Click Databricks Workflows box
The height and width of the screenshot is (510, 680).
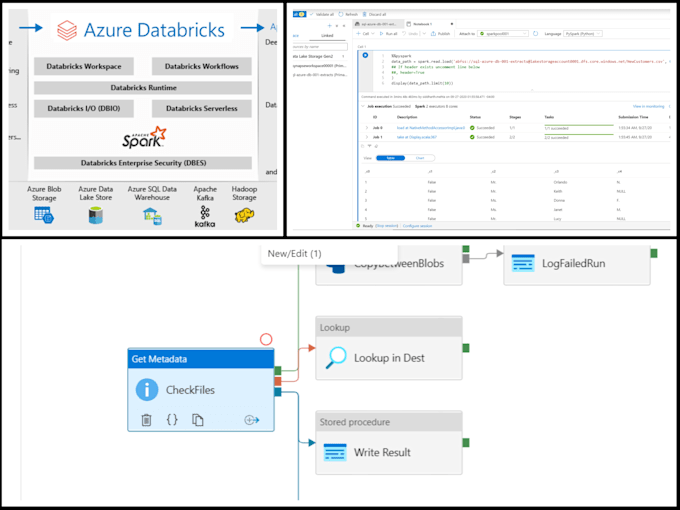coord(202,66)
